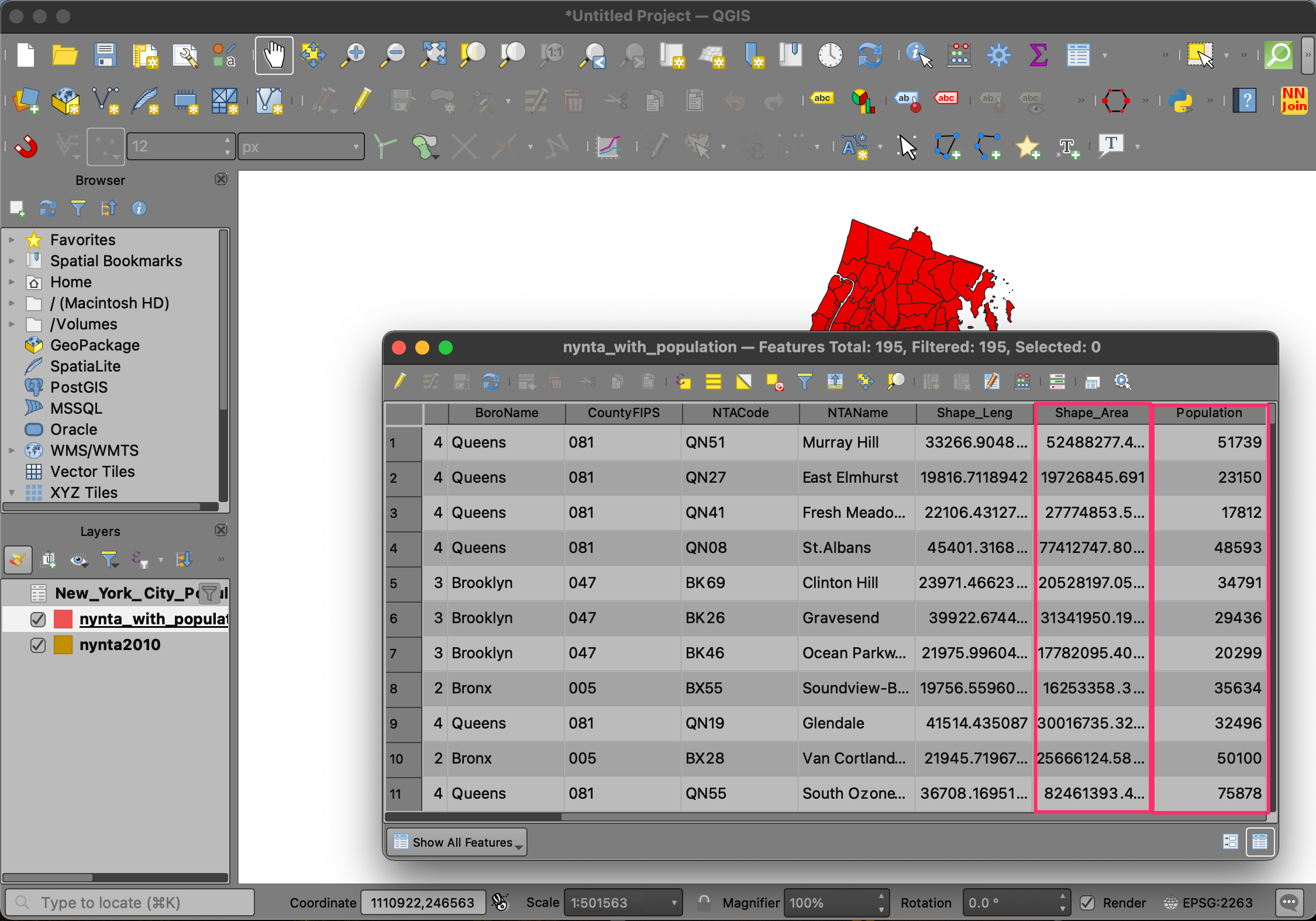Image resolution: width=1316 pixels, height=921 pixels.
Task: Toggle the mouse extents display icon
Action: [501, 902]
